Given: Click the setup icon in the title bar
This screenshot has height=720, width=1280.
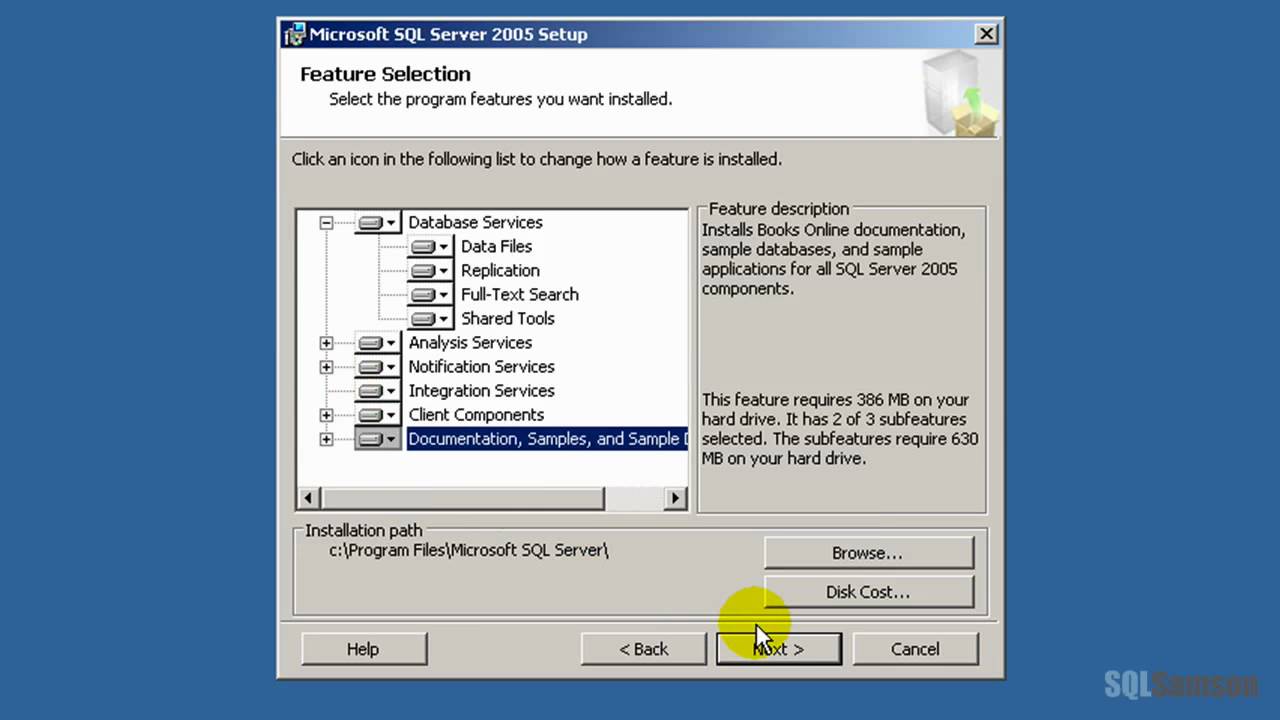Looking at the screenshot, I should (x=294, y=34).
